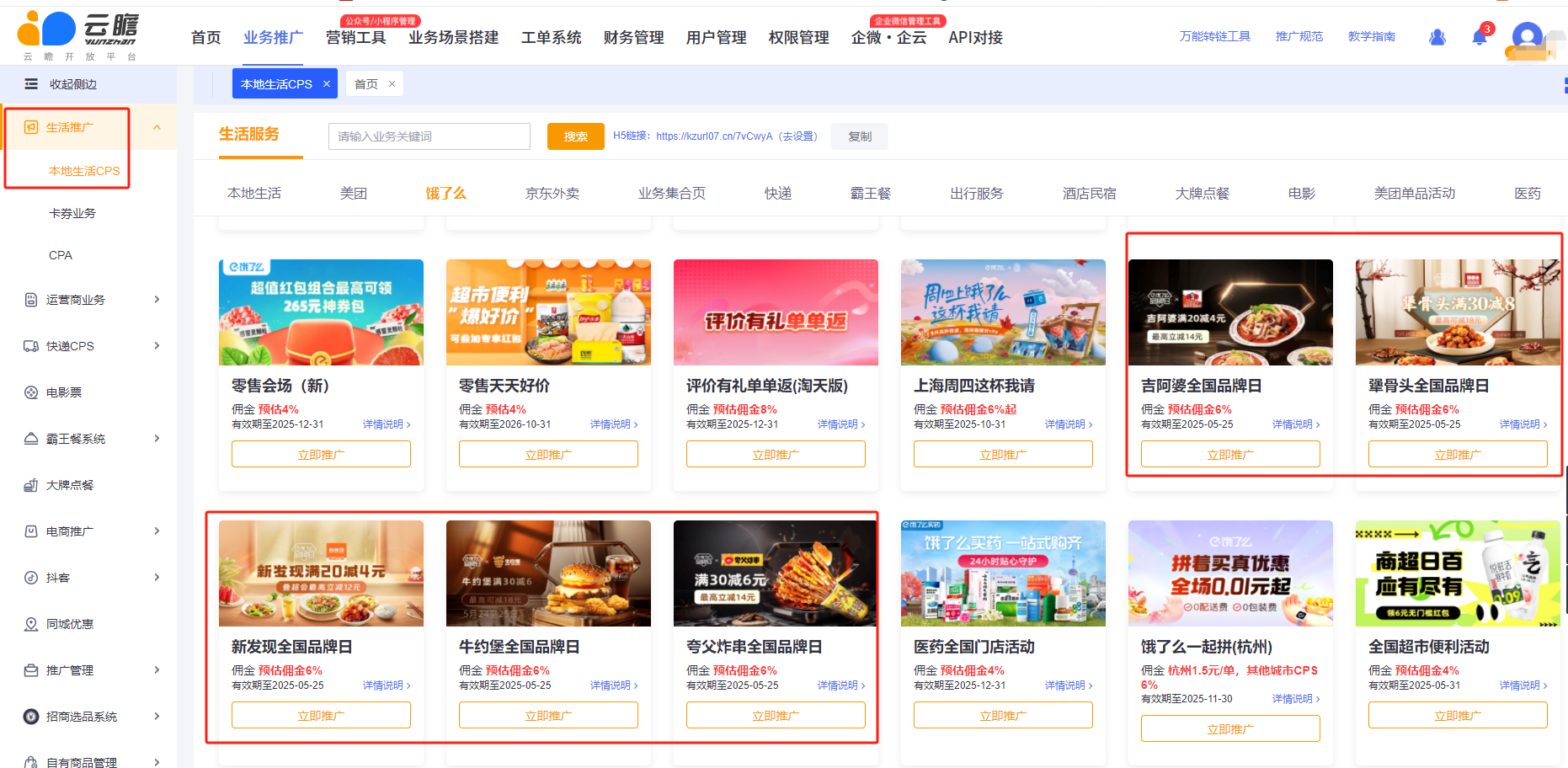This screenshot has width=1568, height=768.
Task: Select CPA in sidebar
Action: (x=61, y=255)
